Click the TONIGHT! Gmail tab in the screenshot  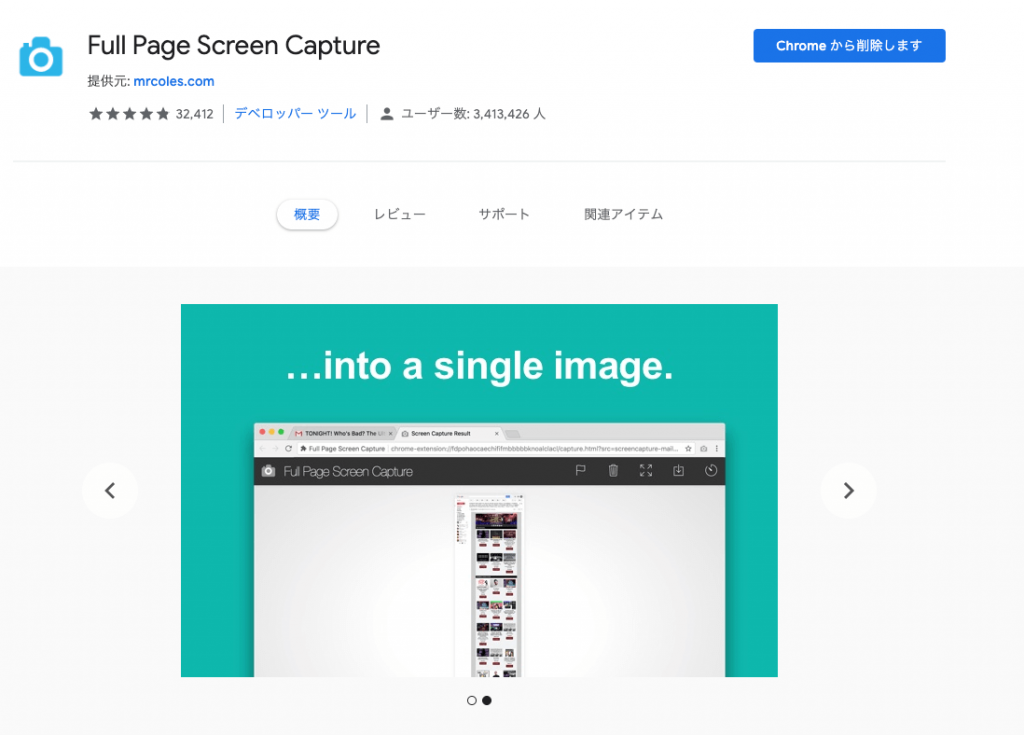[x=342, y=433]
